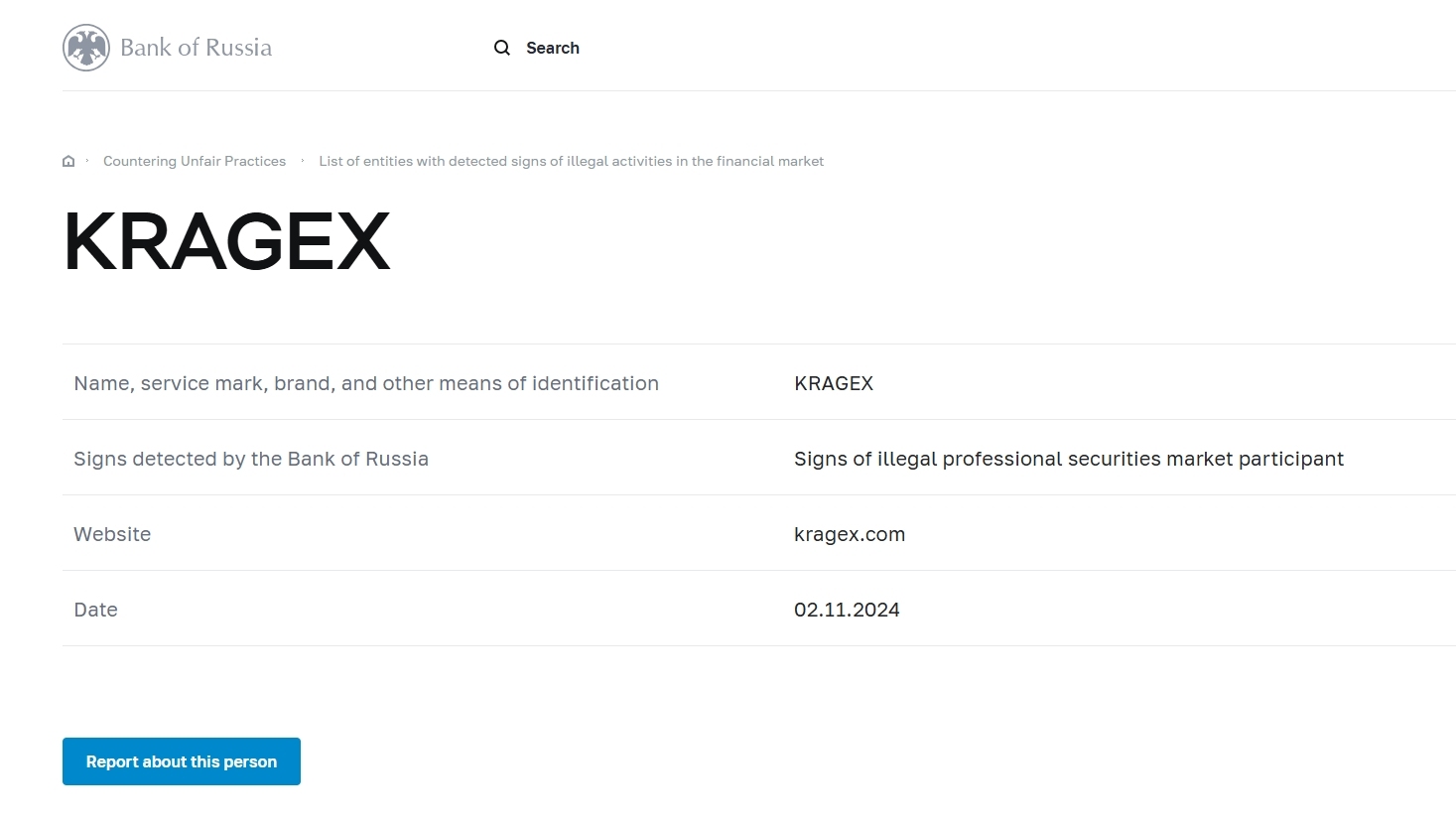
Task: Click the Name, service mark, brand label
Action: pyautogui.click(x=366, y=383)
